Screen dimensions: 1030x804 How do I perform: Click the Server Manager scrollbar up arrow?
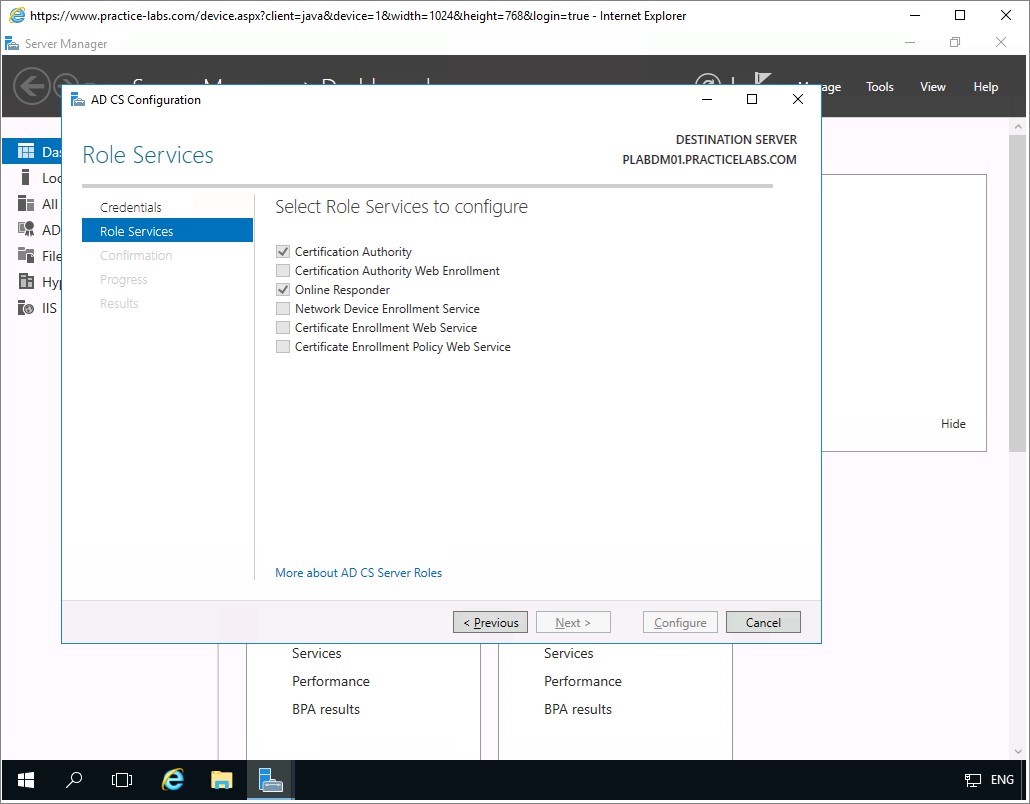point(1018,126)
